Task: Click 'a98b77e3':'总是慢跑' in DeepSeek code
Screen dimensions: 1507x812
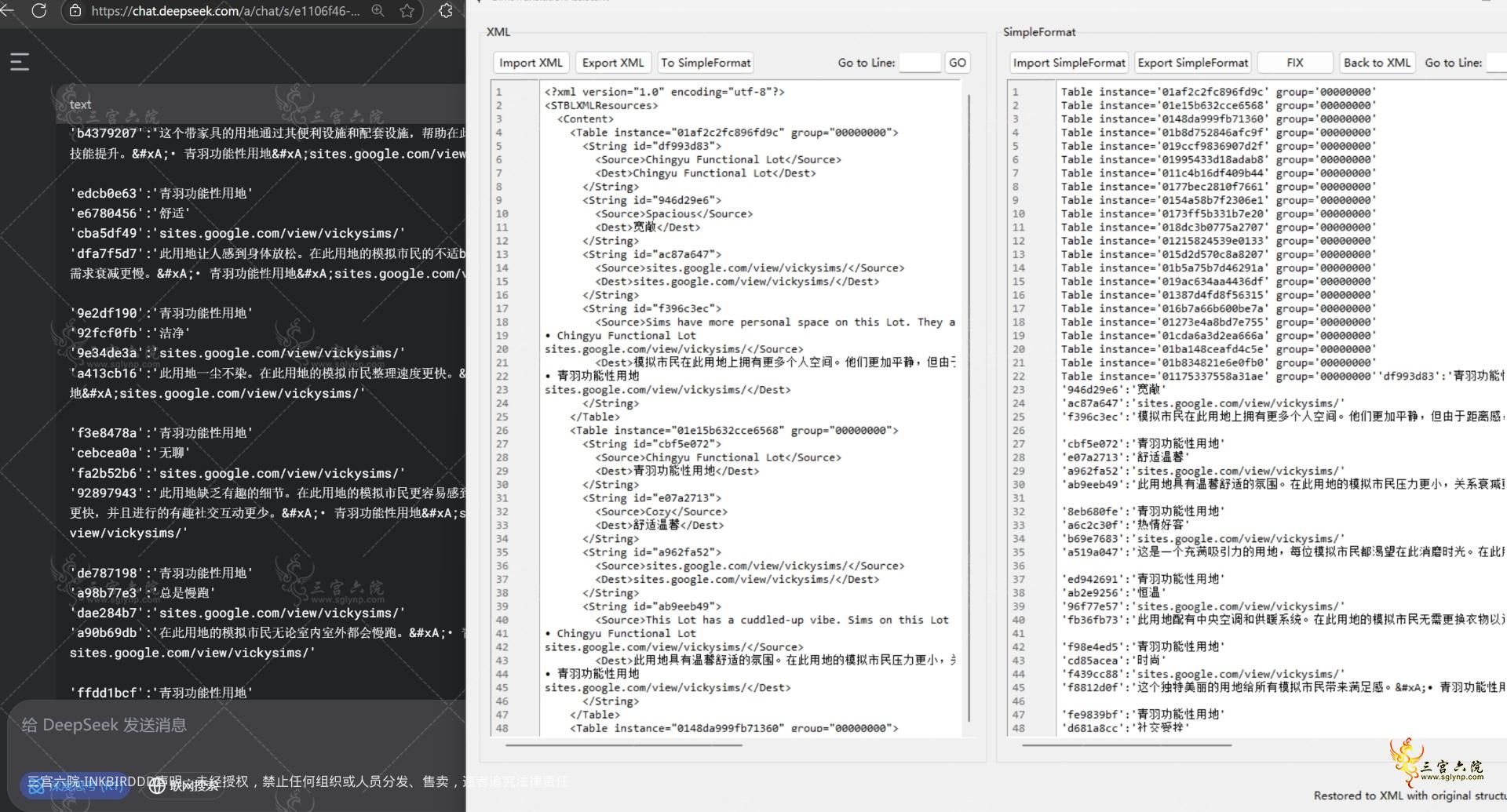Action: click(x=143, y=593)
